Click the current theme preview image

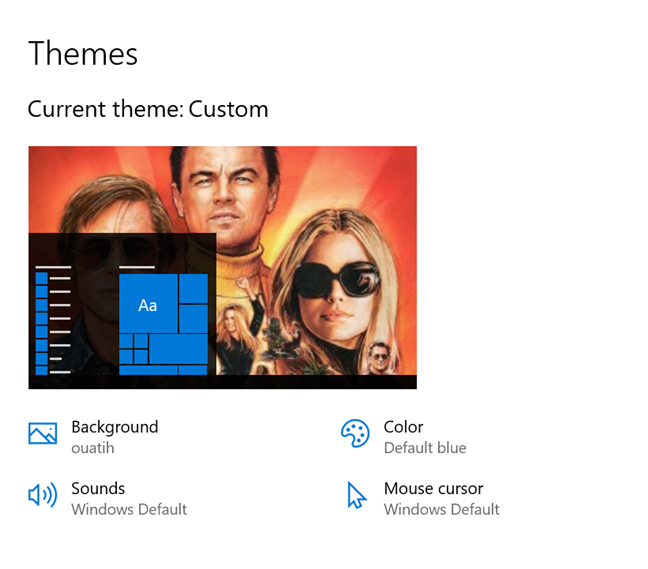222,267
